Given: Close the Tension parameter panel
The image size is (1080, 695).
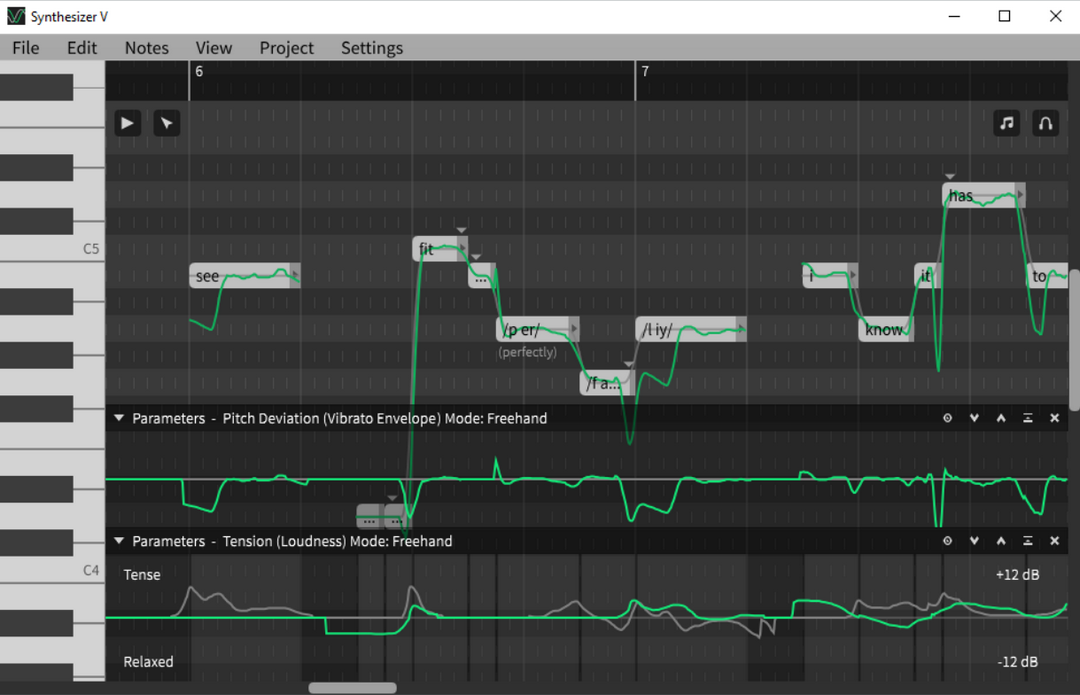Looking at the screenshot, I should click(x=1054, y=541).
